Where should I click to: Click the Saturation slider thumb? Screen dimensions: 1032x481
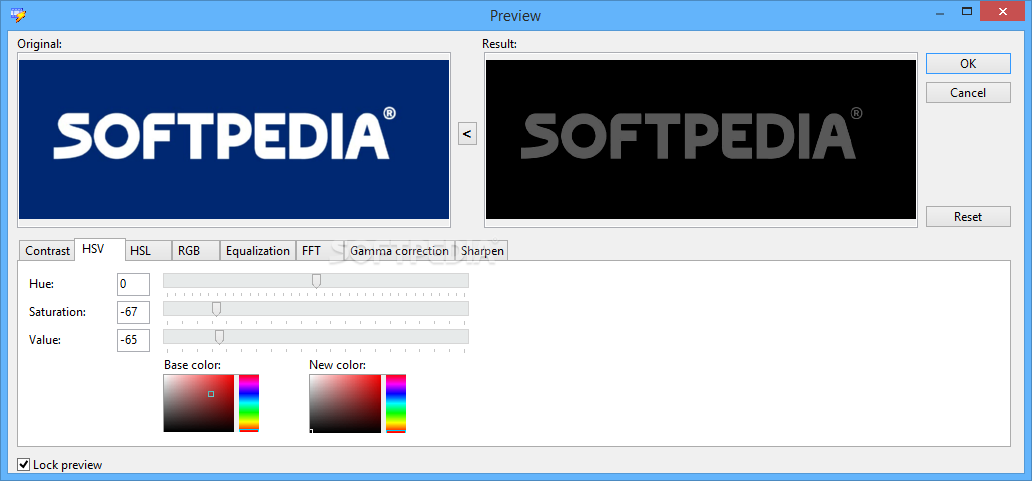point(216,309)
